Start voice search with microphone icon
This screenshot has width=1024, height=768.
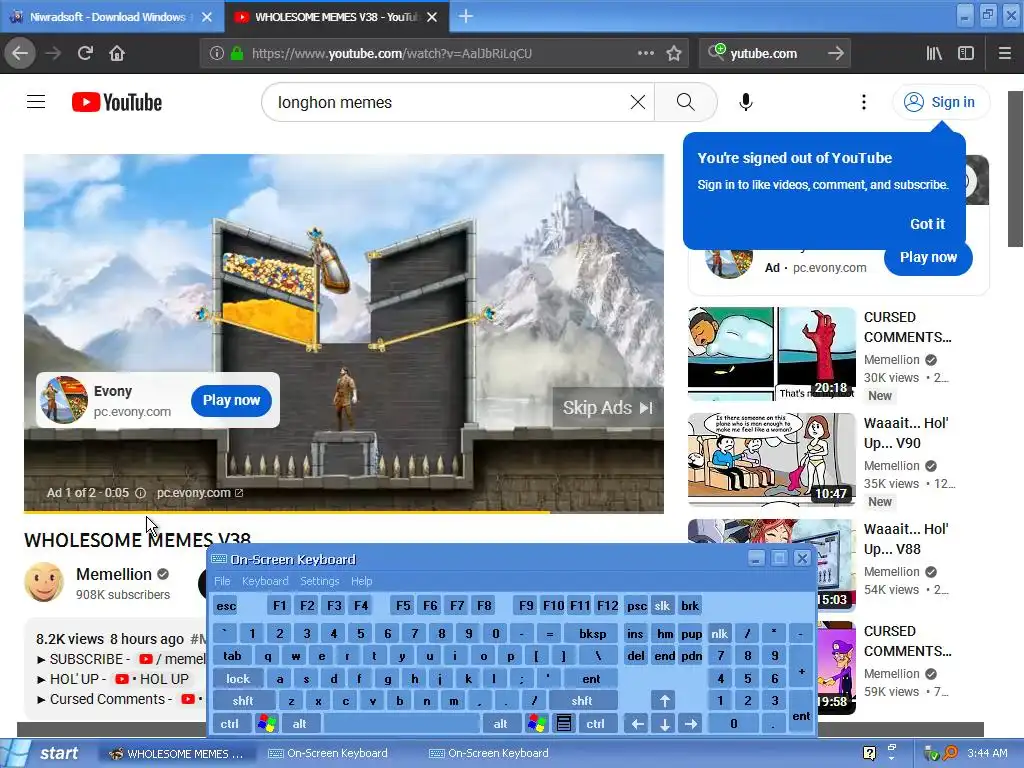[746, 102]
